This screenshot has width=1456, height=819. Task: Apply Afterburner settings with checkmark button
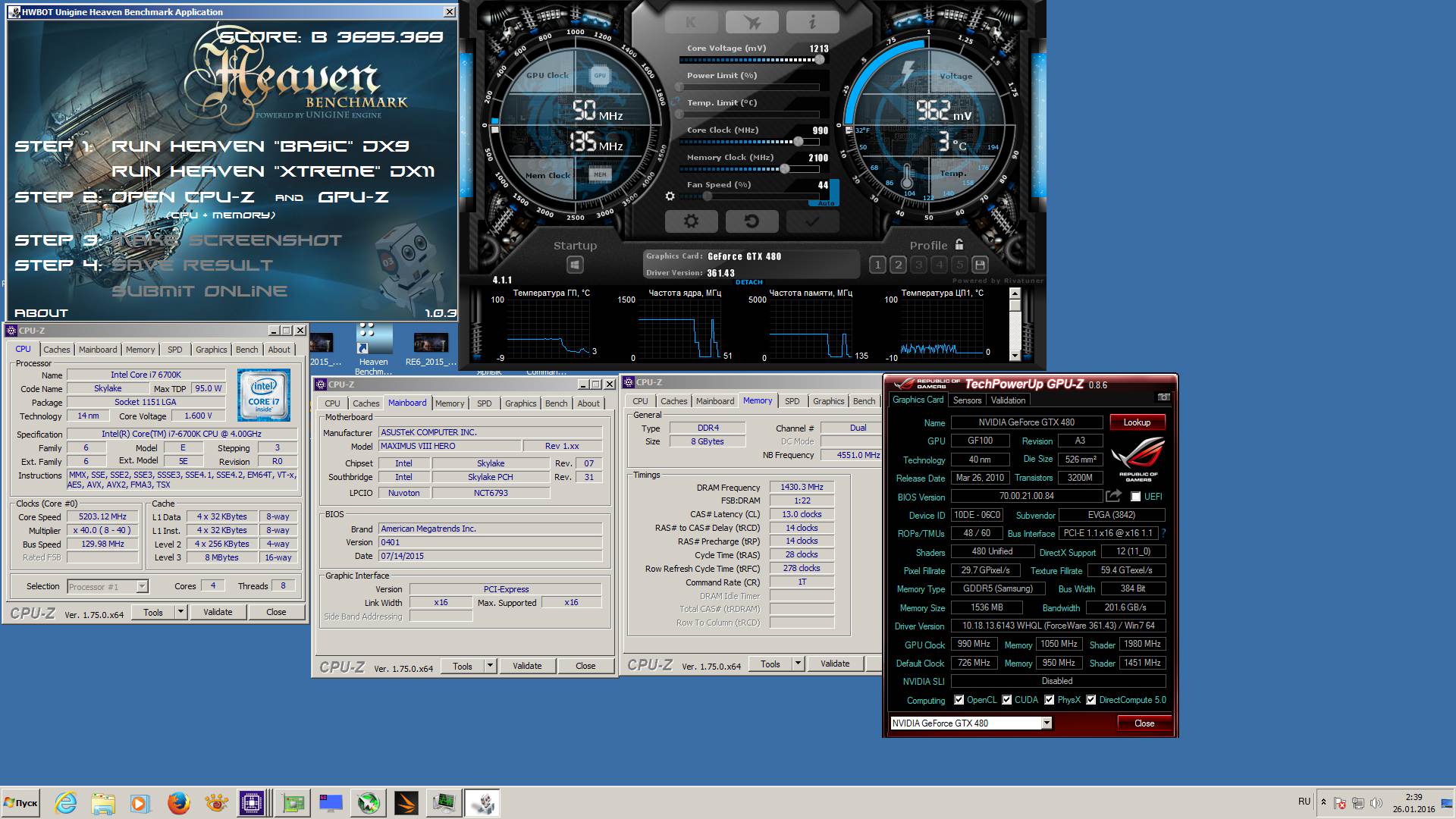(x=812, y=221)
